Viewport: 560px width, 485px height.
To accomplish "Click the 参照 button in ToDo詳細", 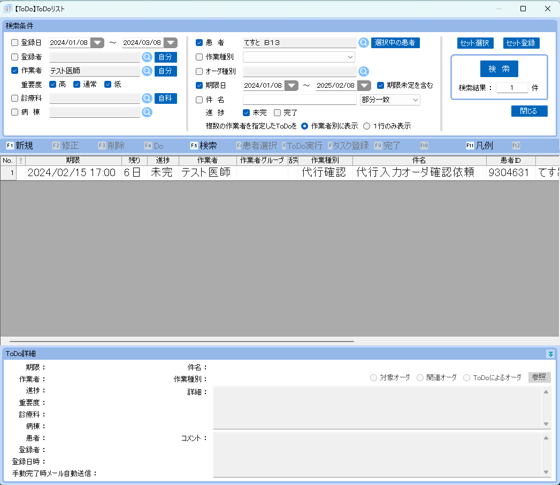I will (x=539, y=377).
